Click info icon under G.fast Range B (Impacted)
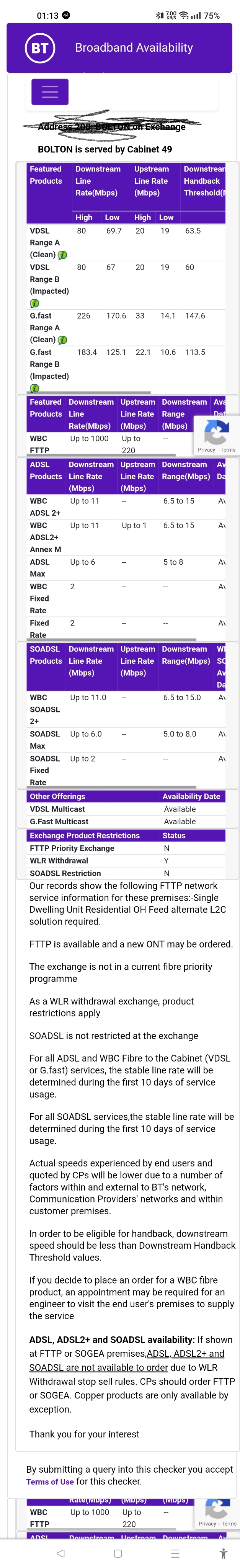This screenshot has width=240, height=1568. pyautogui.click(x=34, y=388)
